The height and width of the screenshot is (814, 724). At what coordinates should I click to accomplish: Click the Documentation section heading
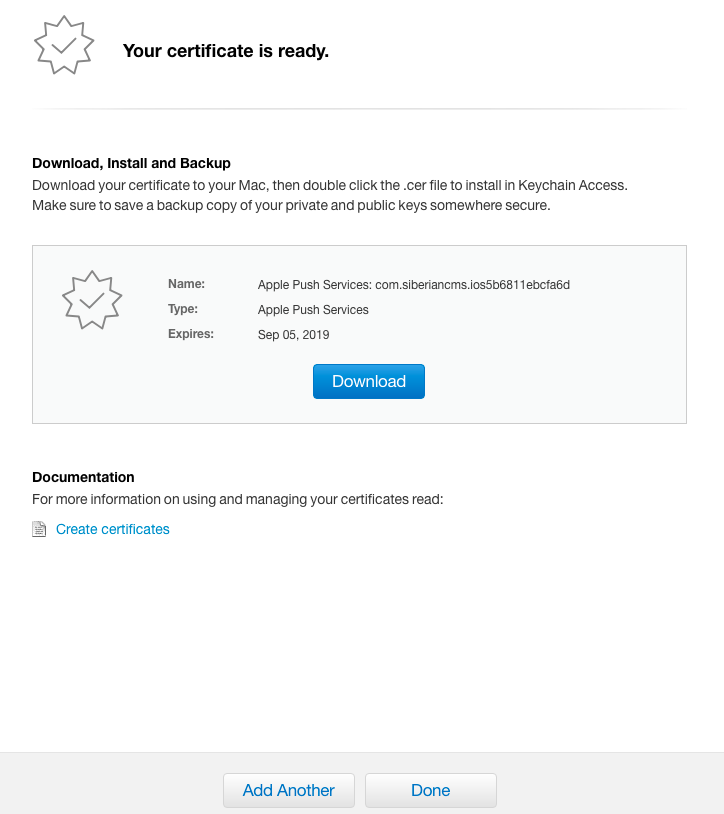83,477
